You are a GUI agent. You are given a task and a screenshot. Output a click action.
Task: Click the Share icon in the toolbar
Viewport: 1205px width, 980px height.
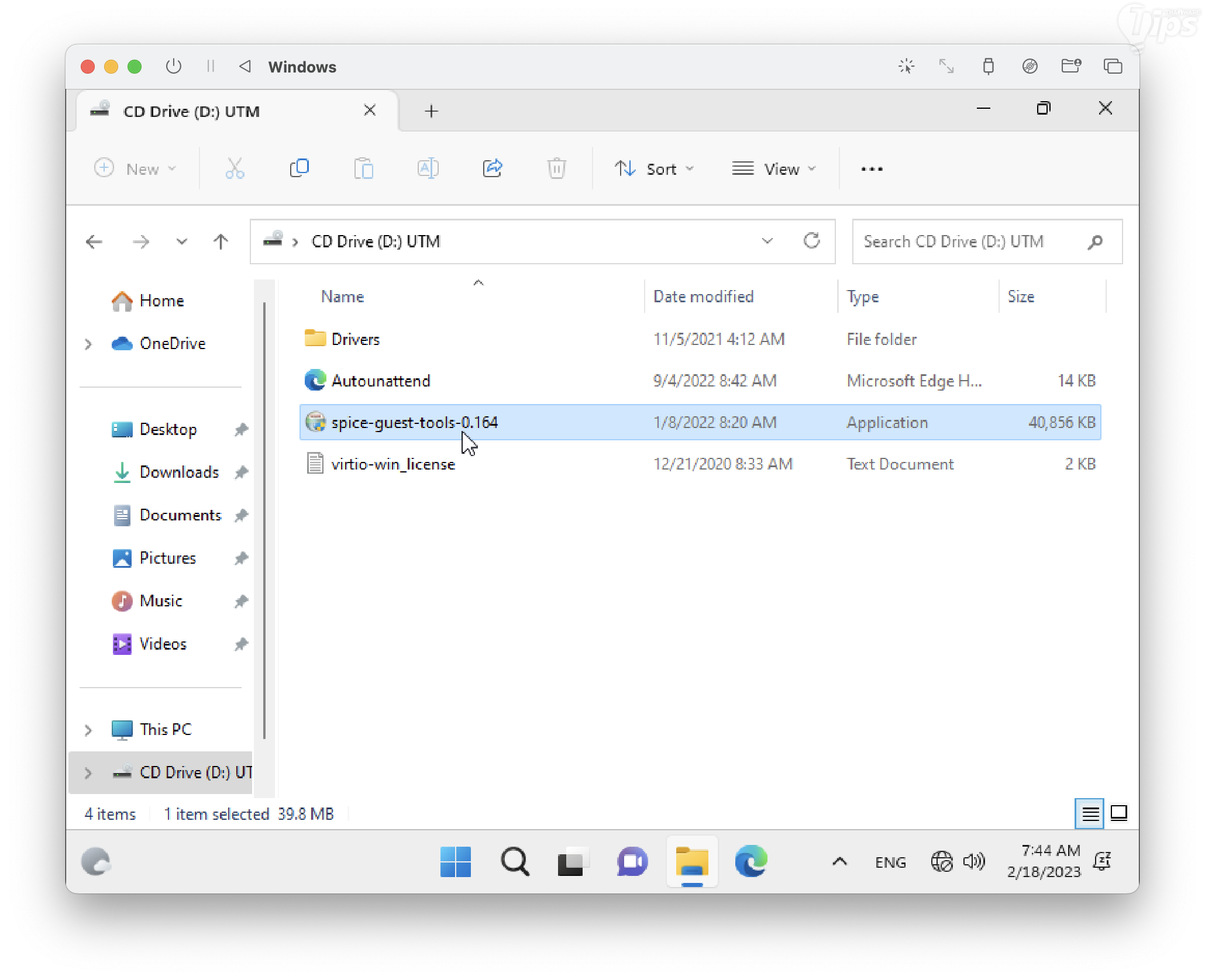pos(493,169)
